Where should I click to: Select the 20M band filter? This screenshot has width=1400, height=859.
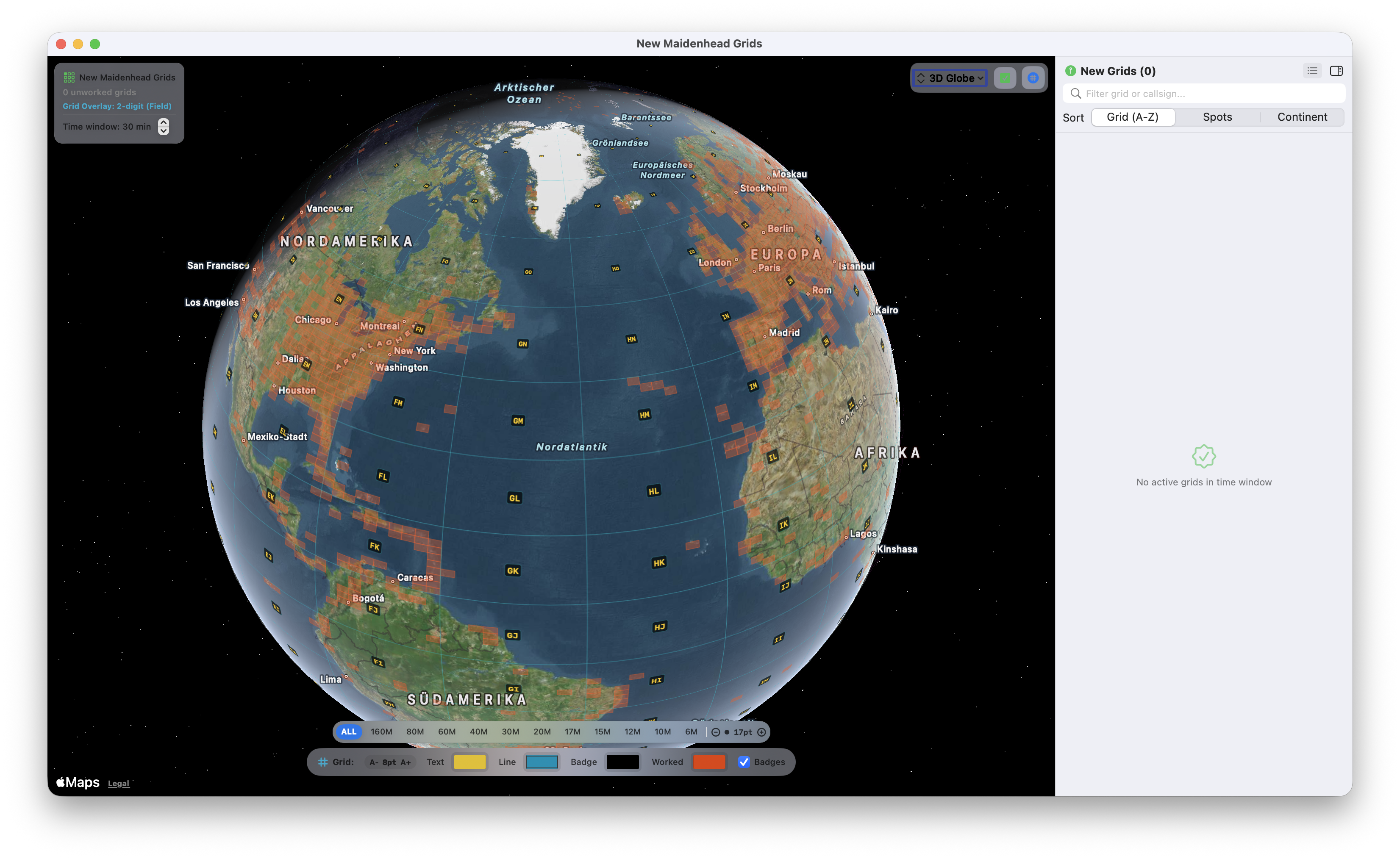[542, 732]
